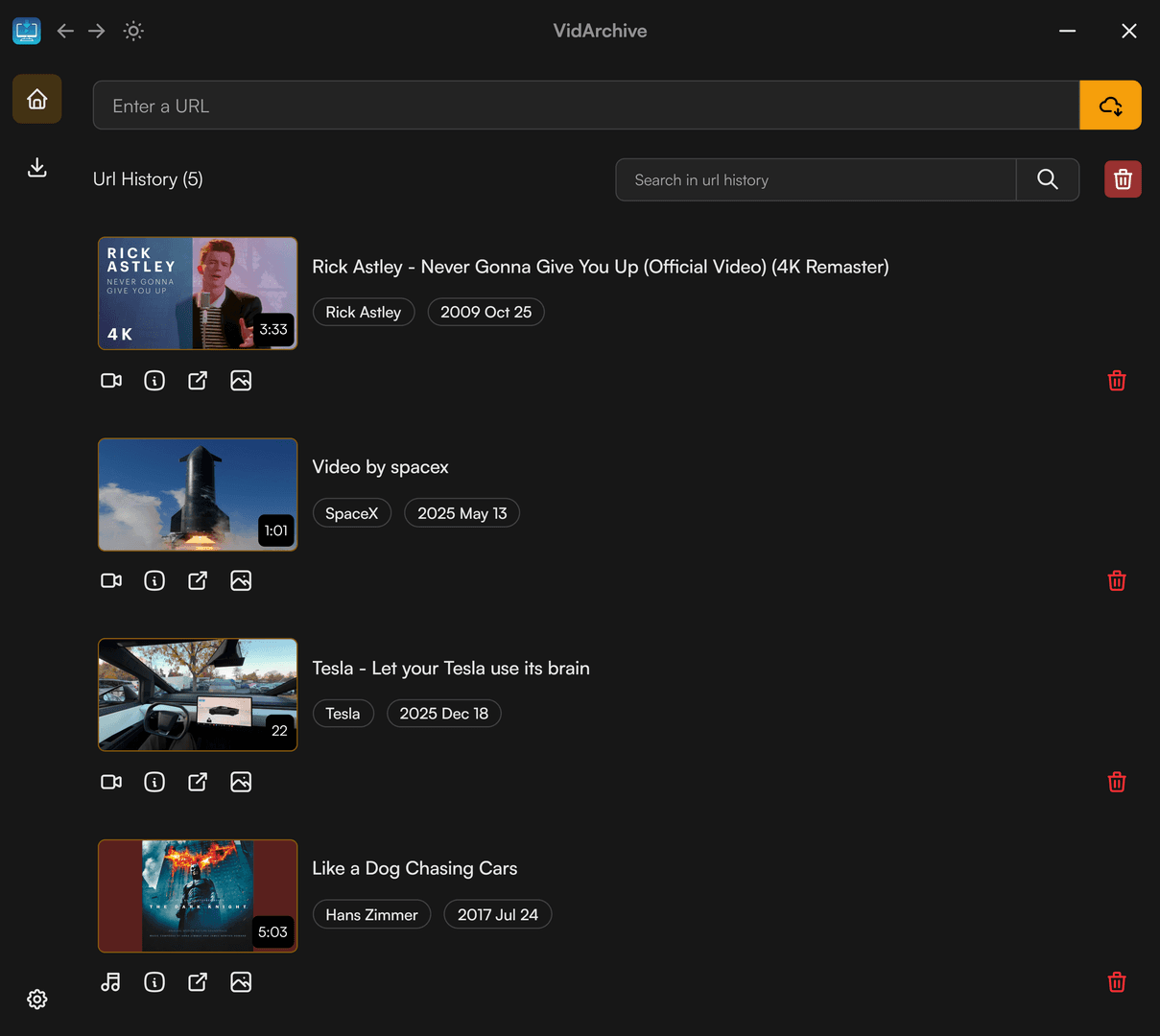Screen dimensions: 1160x1036
Task: Download audio for Like a Dog Chasing Cars
Action: point(111,982)
